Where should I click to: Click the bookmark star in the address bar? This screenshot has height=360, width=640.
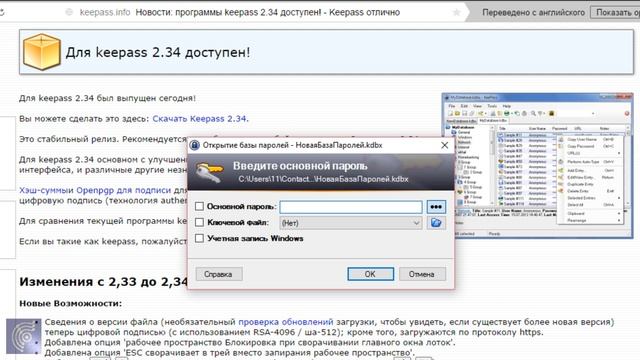457,12
